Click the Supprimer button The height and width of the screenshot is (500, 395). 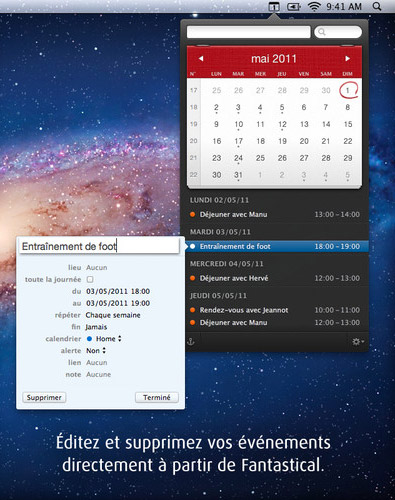(x=44, y=397)
